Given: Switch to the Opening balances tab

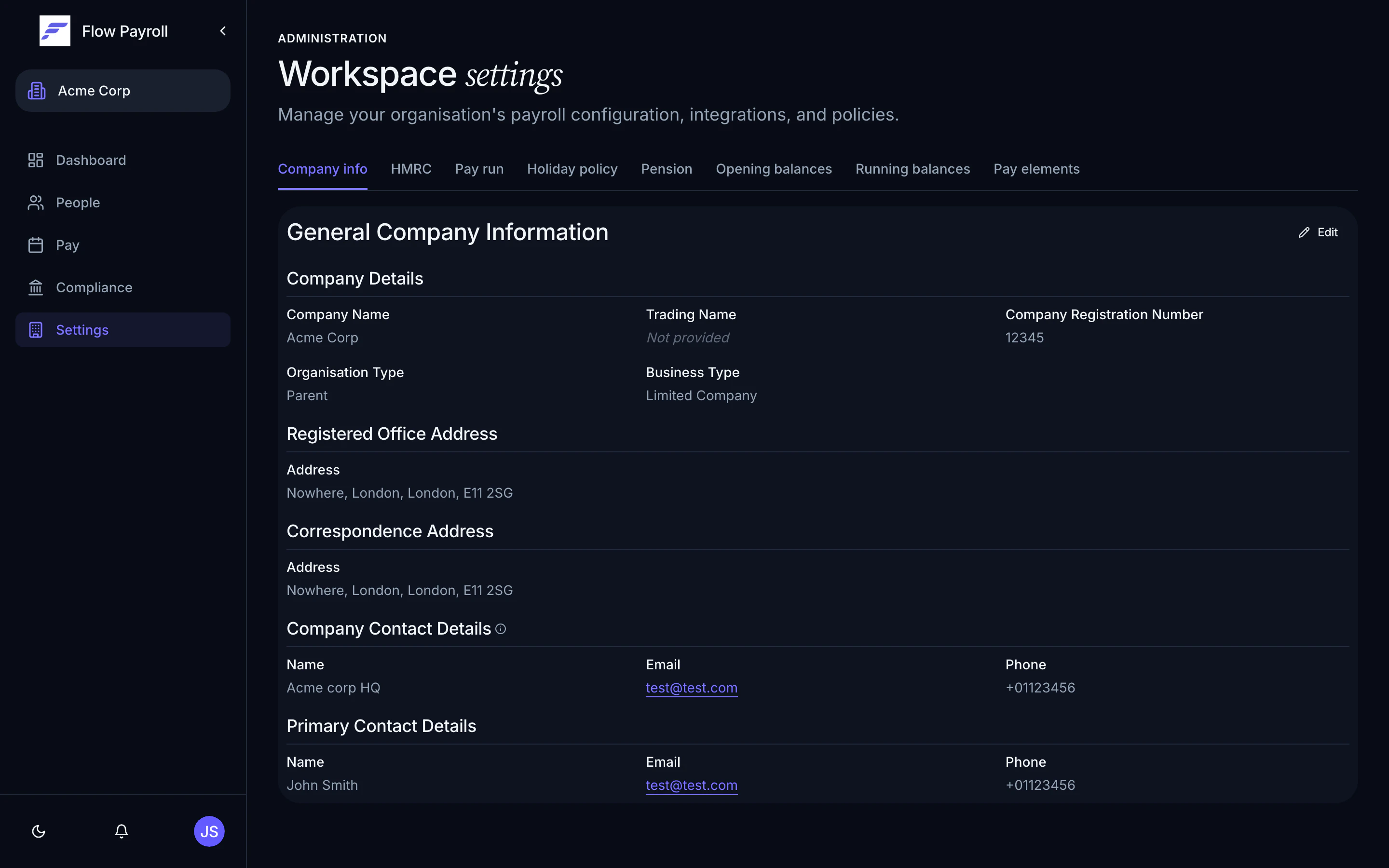Looking at the screenshot, I should pos(774,169).
